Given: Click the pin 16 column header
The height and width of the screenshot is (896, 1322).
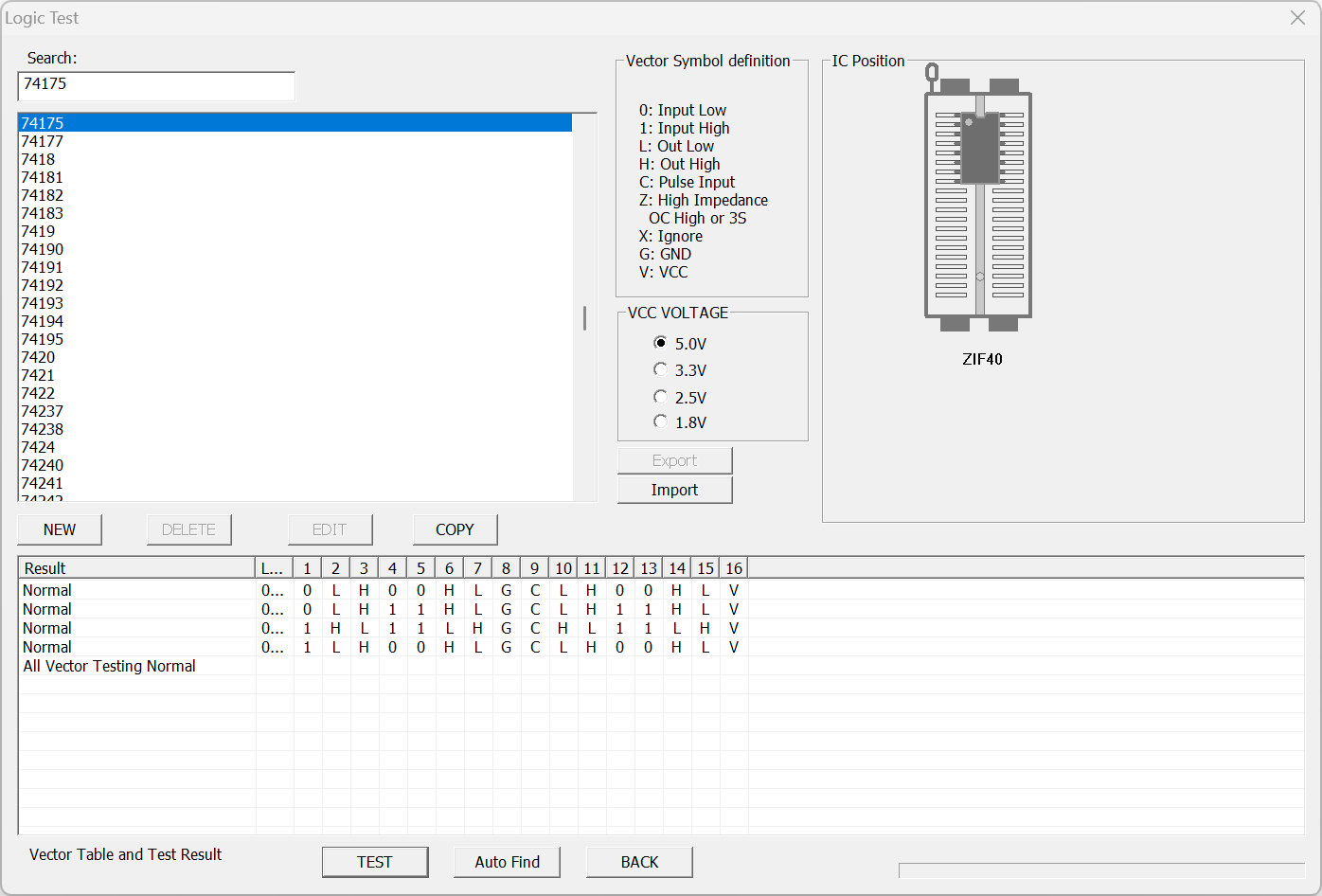Looking at the screenshot, I should pyautogui.click(x=734, y=568).
